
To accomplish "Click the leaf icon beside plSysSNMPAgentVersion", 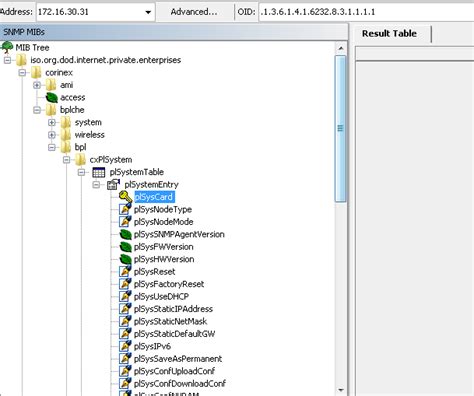I will 126,234.
